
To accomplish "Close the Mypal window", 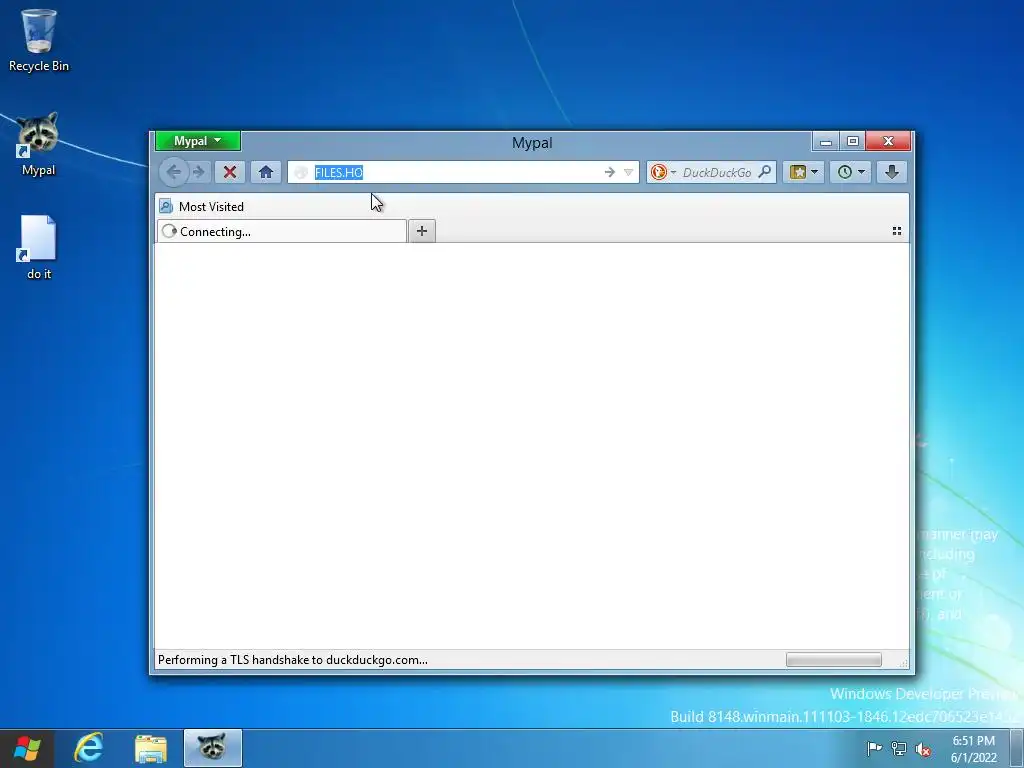I will [x=888, y=141].
